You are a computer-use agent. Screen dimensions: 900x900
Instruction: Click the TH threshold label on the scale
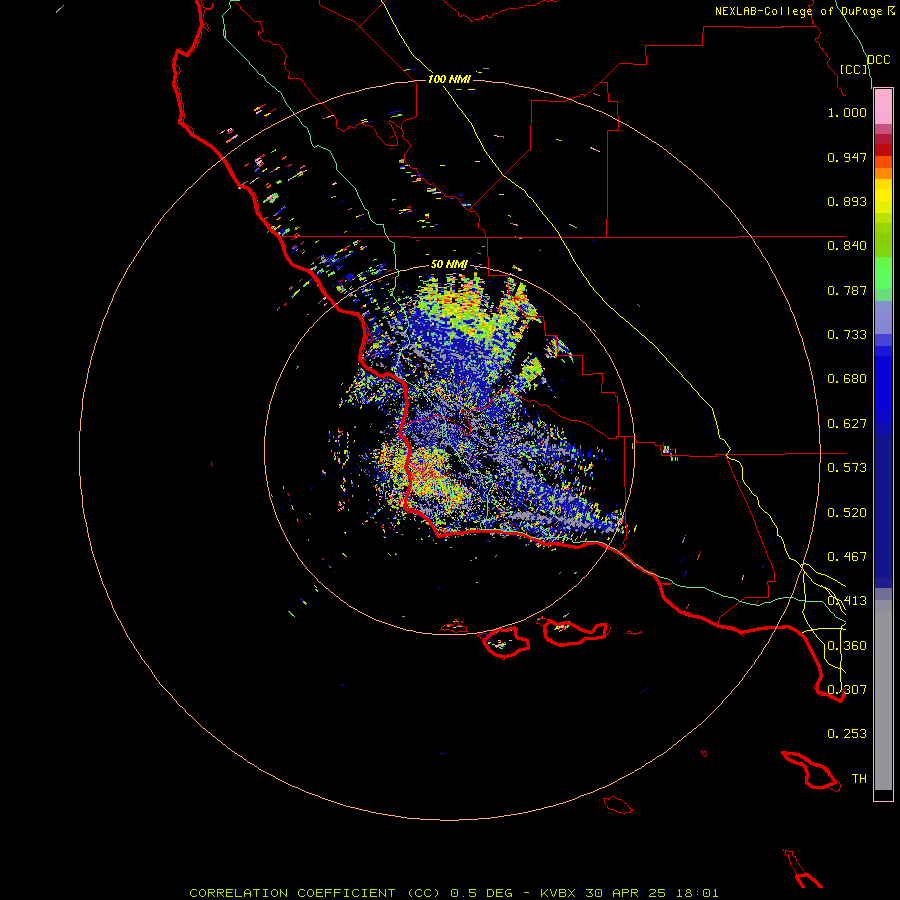(x=859, y=779)
